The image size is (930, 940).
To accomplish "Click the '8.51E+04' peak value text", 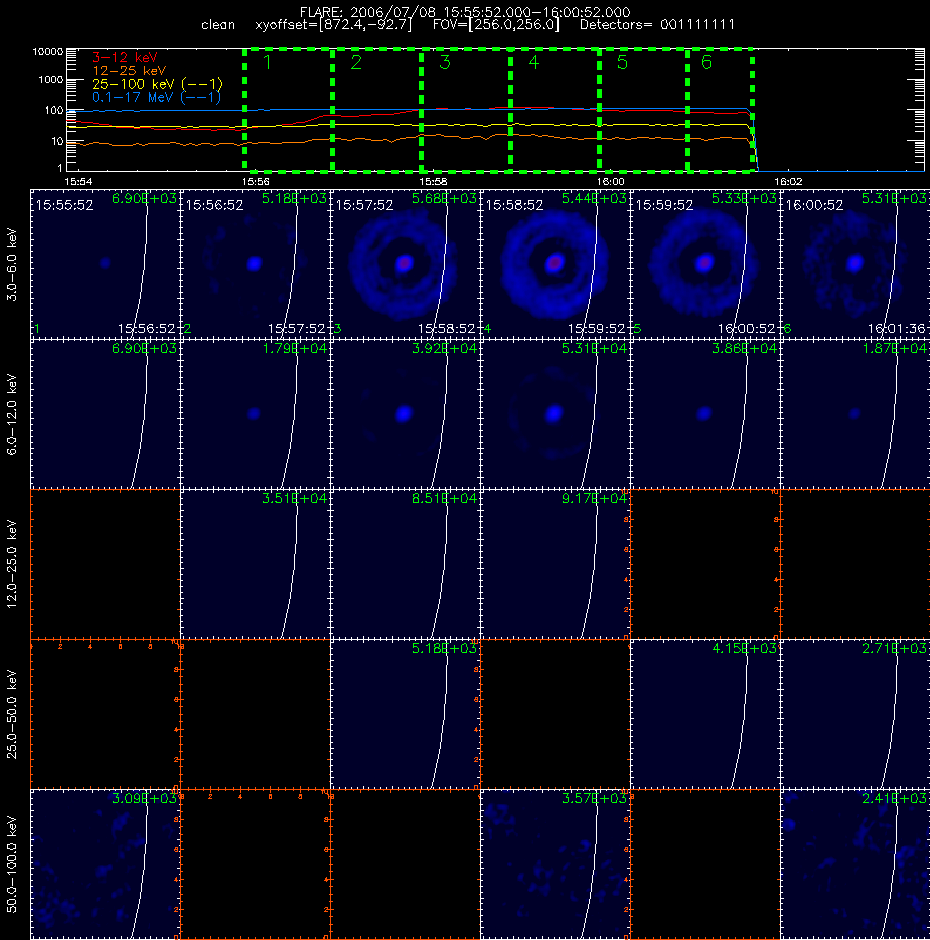I will click(444, 498).
